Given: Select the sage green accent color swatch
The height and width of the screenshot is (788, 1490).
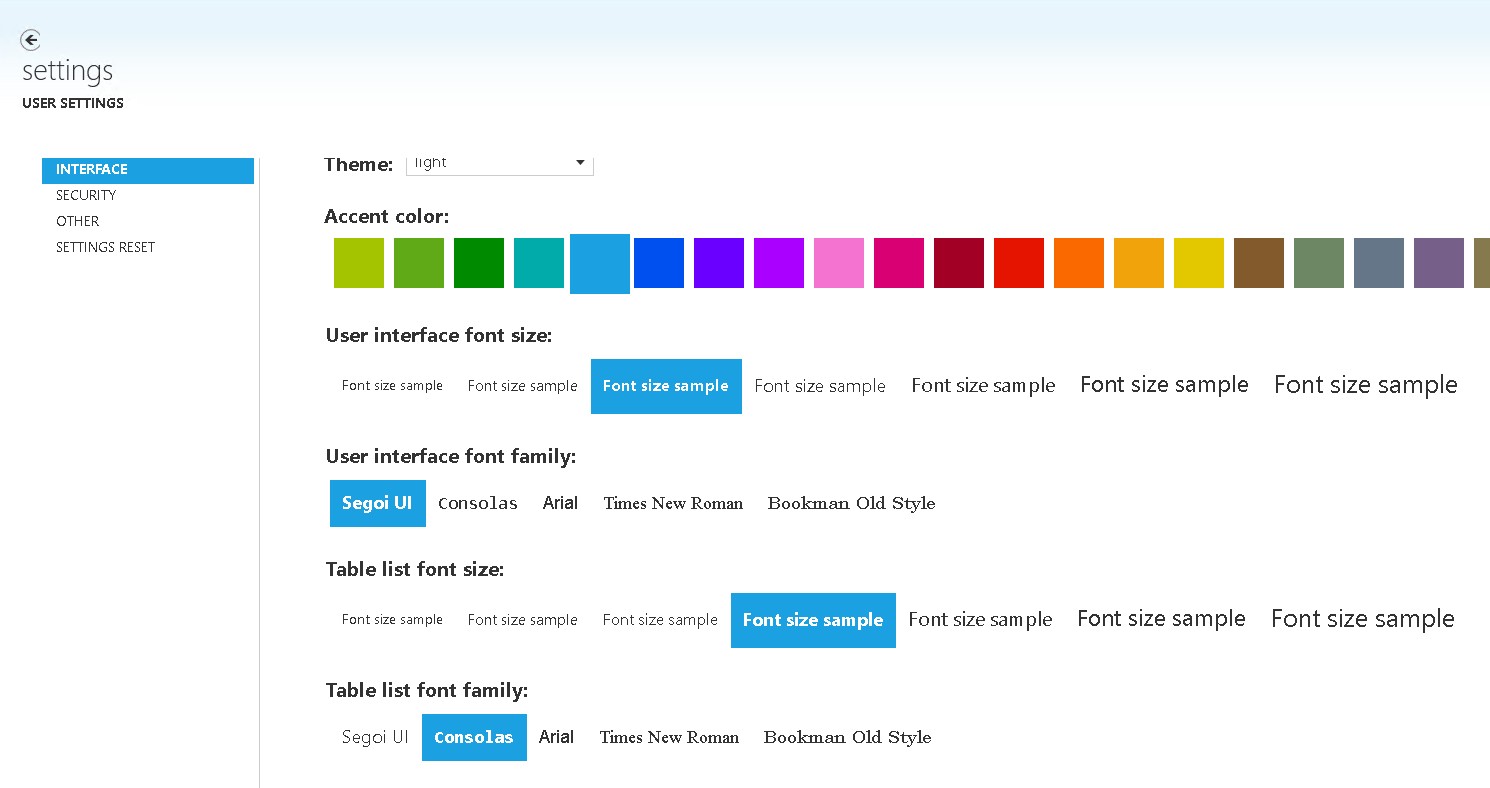Looking at the screenshot, I should (1319, 263).
